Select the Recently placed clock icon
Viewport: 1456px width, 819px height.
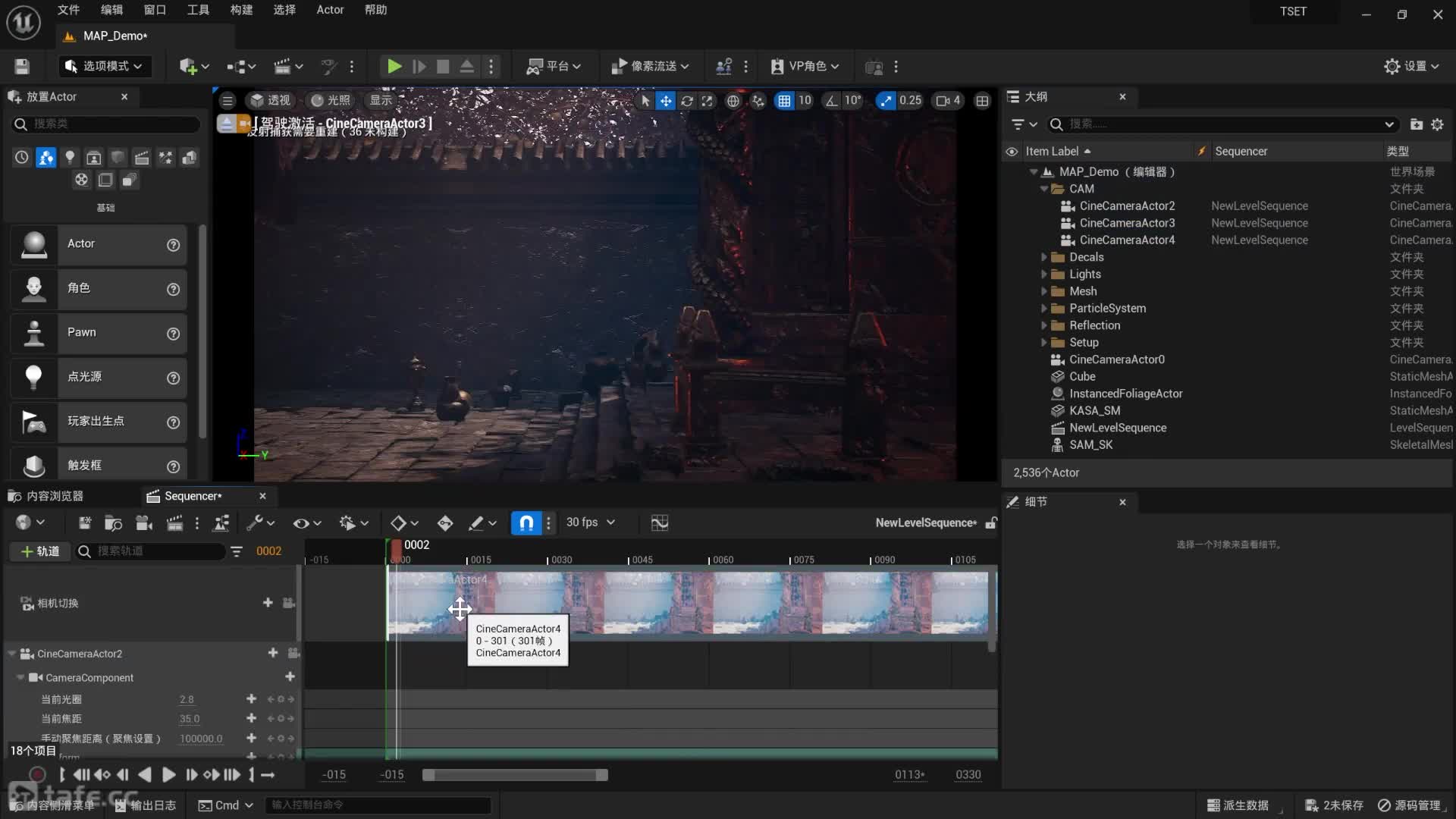coord(22,157)
